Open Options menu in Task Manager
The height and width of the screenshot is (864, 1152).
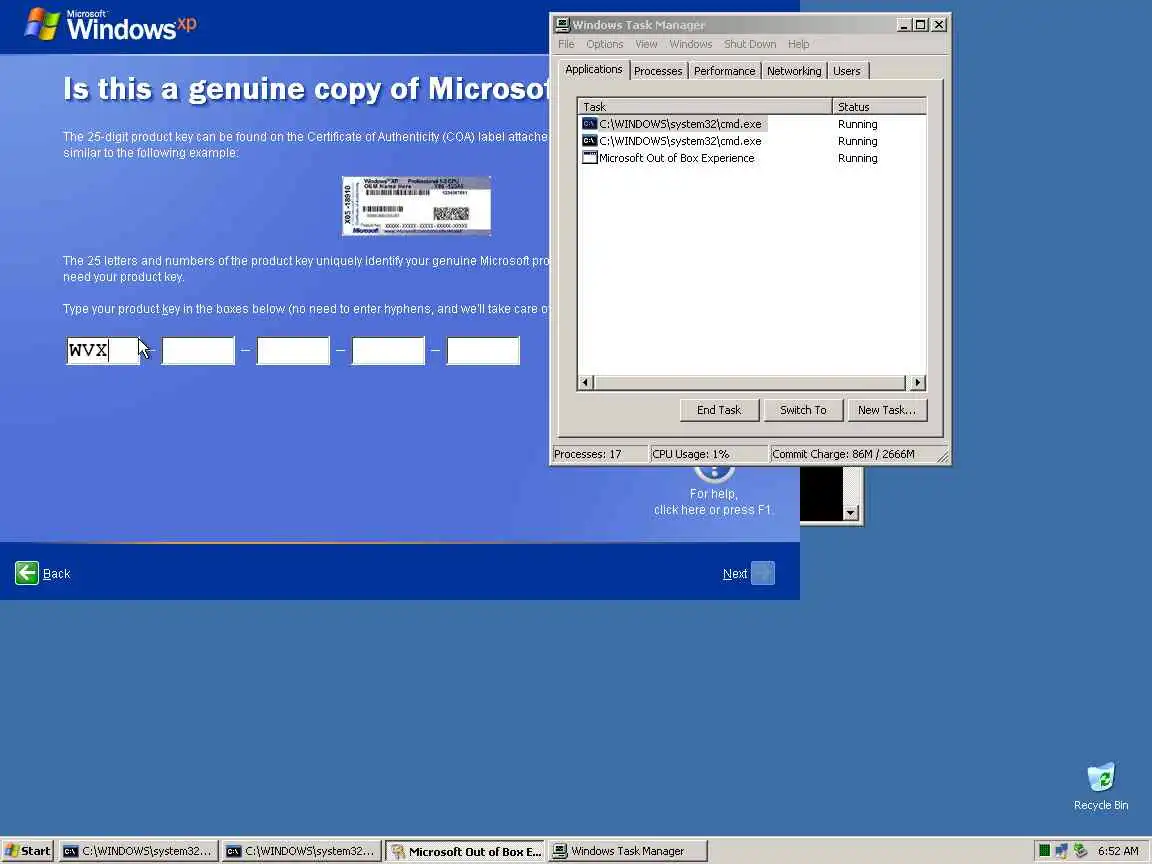click(604, 44)
